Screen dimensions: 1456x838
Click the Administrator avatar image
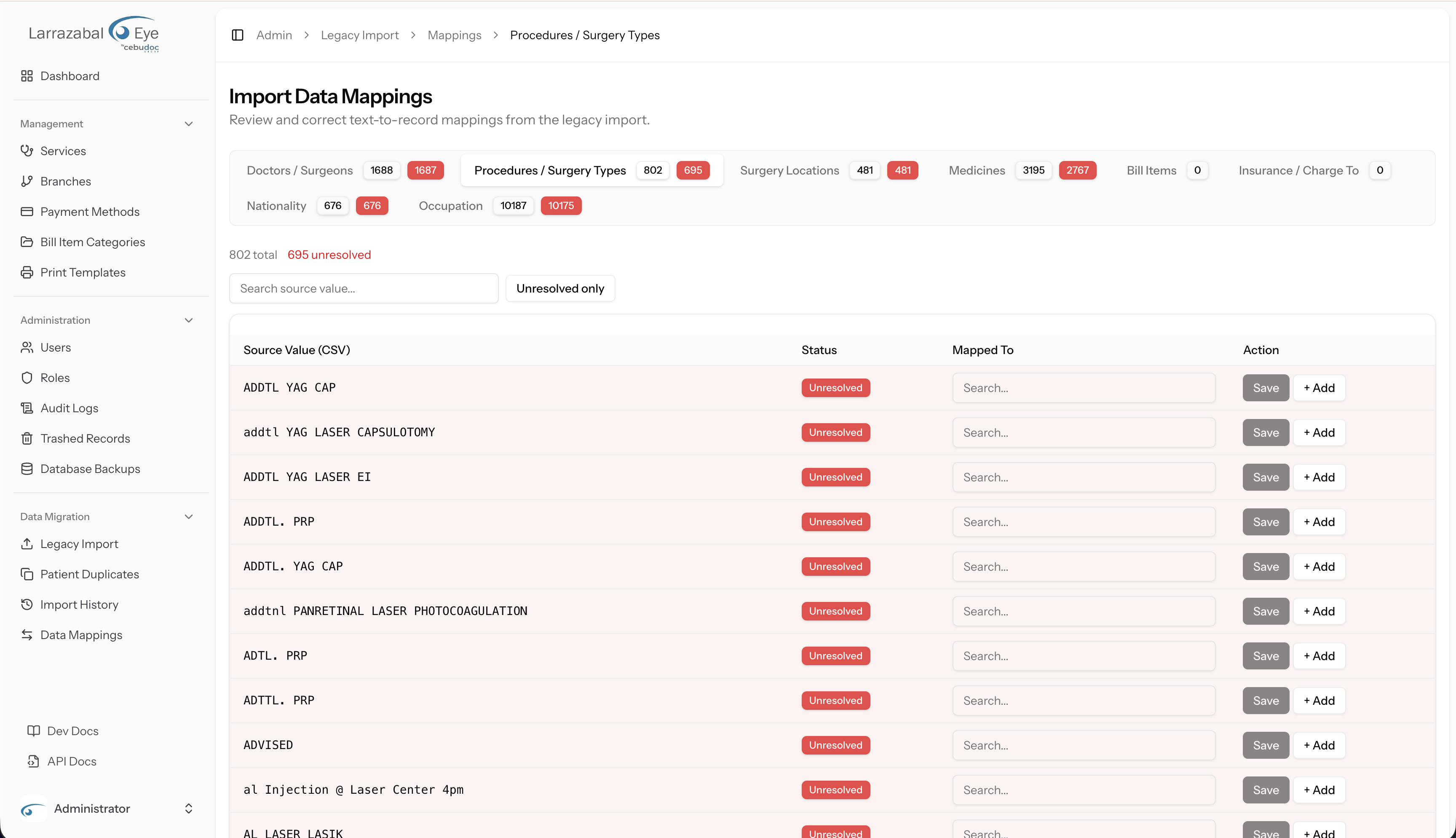click(x=33, y=808)
